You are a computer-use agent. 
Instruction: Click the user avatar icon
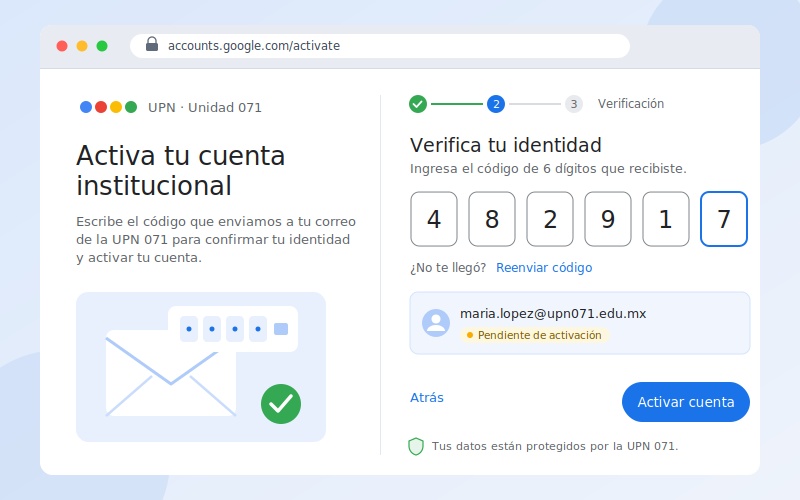click(436, 323)
